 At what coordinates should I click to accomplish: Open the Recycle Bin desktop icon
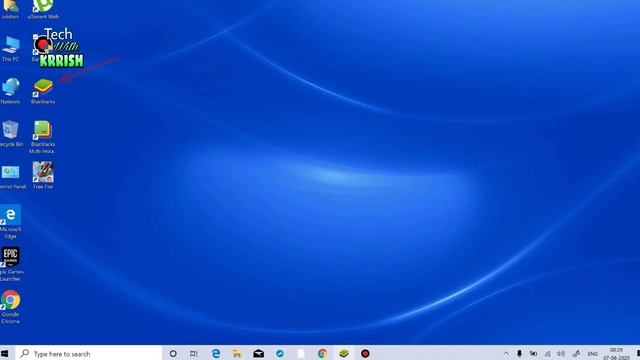pos(11,133)
